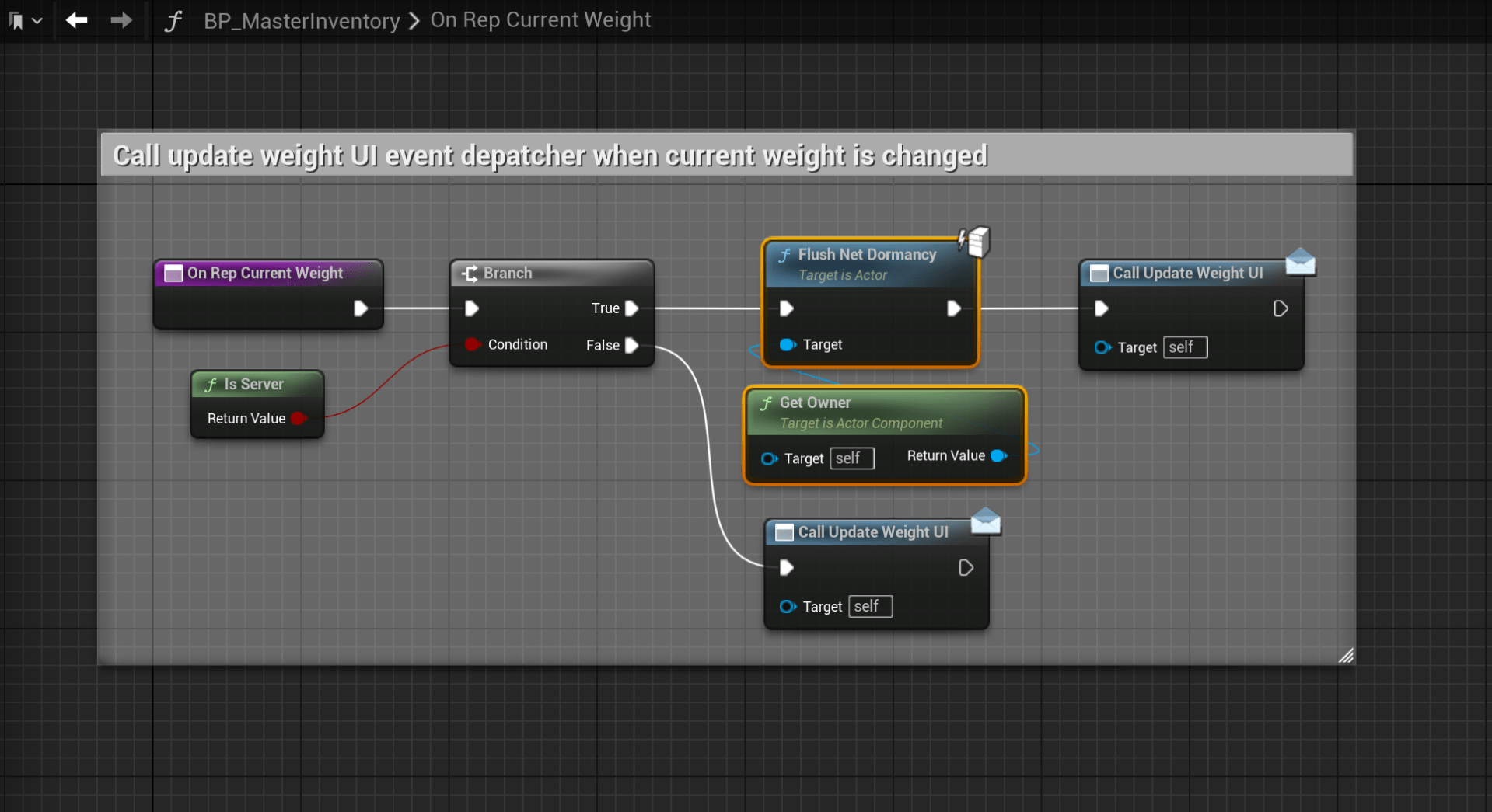
Task: Click Target pin of lower Call Update Weight UI
Action: 788,606
